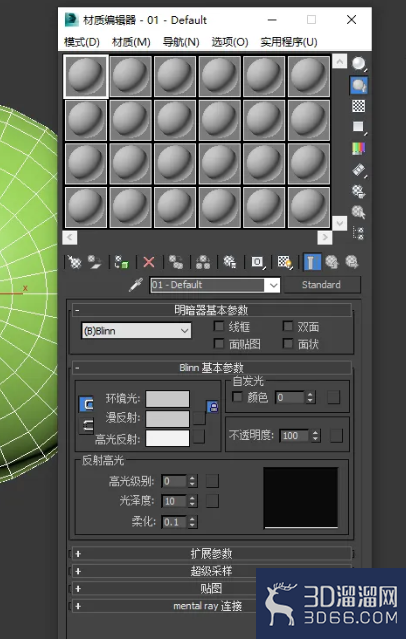Click the 光泽度 map button
The height and width of the screenshot is (639, 406).
[212, 501]
